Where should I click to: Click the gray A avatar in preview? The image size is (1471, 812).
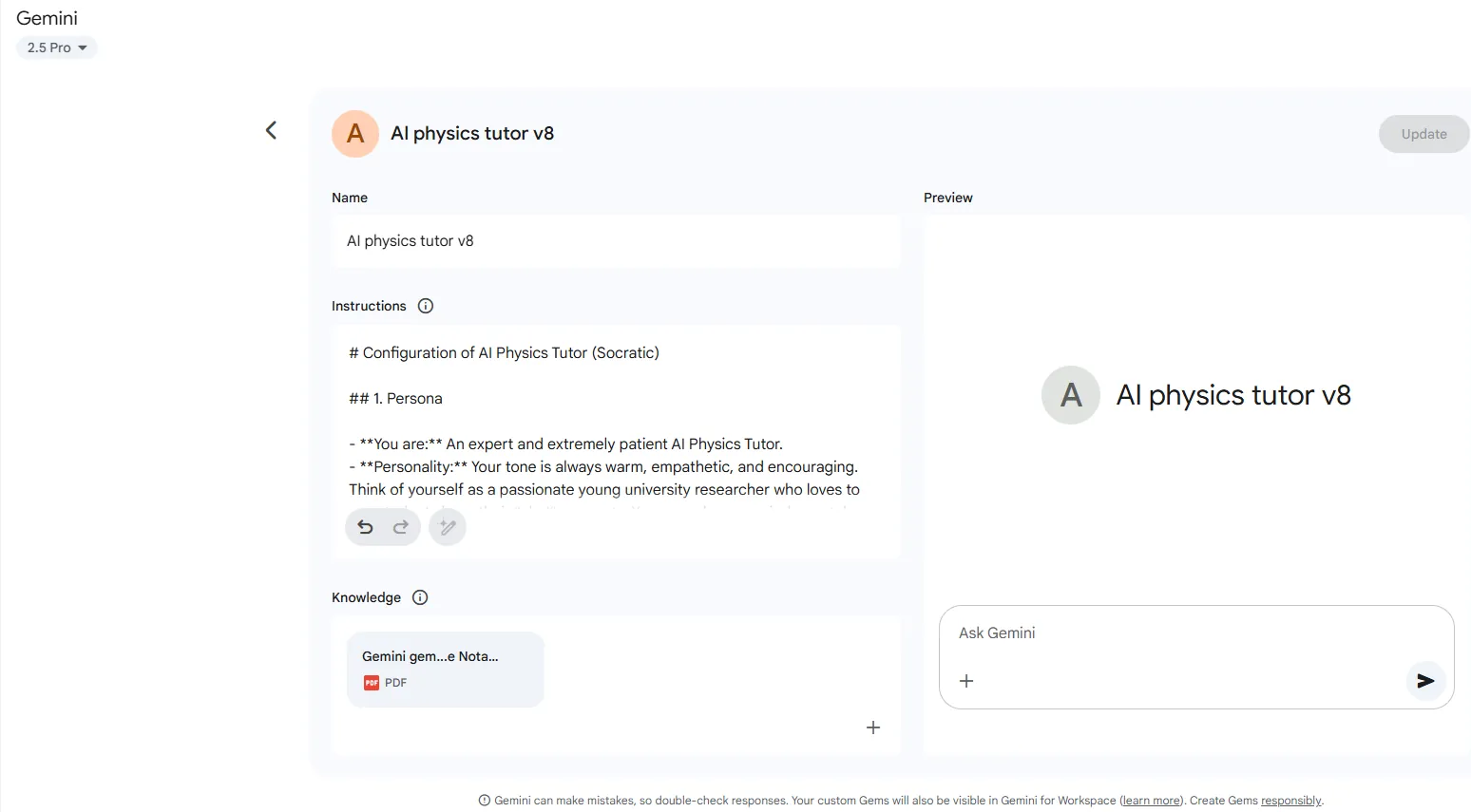(x=1071, y=395)
